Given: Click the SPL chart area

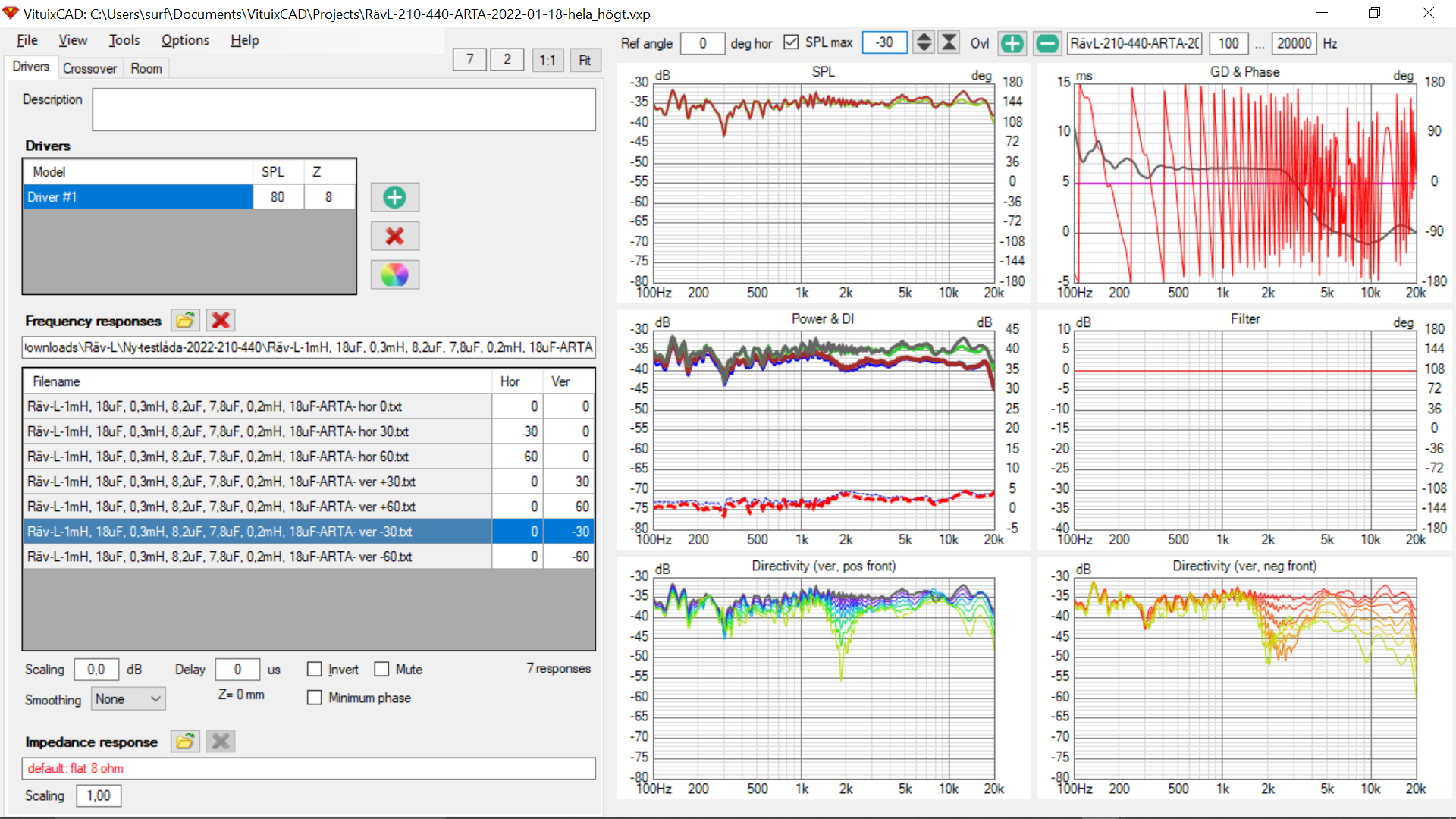Looking at the screenshot, I should click(824, 182).
